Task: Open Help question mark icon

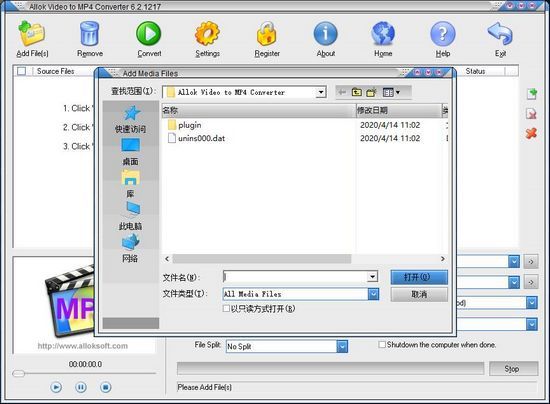Action: coord(443,34)
